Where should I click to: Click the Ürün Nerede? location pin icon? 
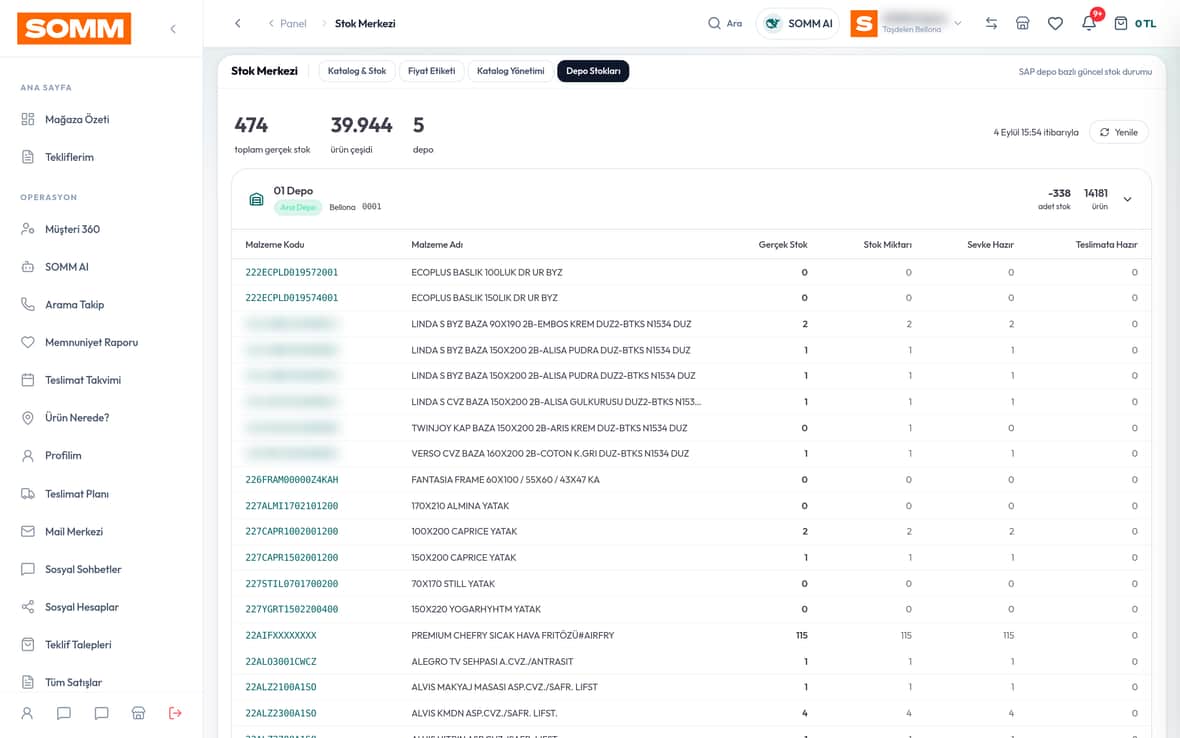tap(28, 418)
